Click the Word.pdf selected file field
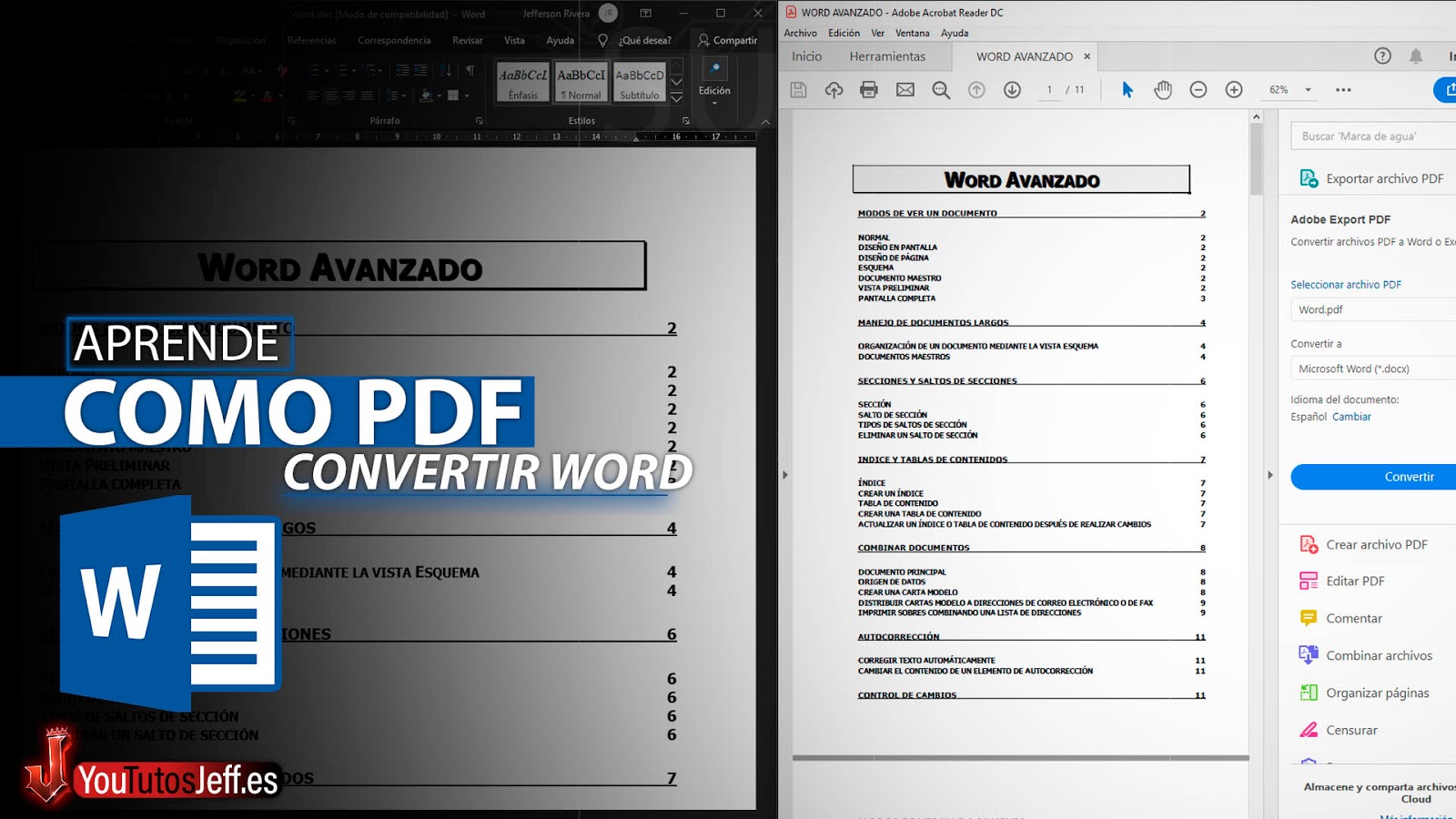This screenshot has height=819, width=1456. pos(1373,309)
